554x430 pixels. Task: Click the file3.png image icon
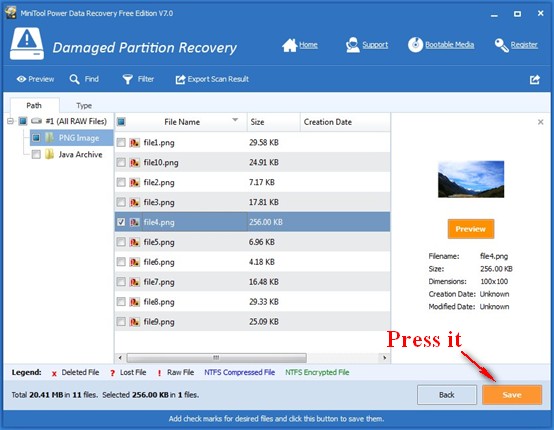coord(135,202)
